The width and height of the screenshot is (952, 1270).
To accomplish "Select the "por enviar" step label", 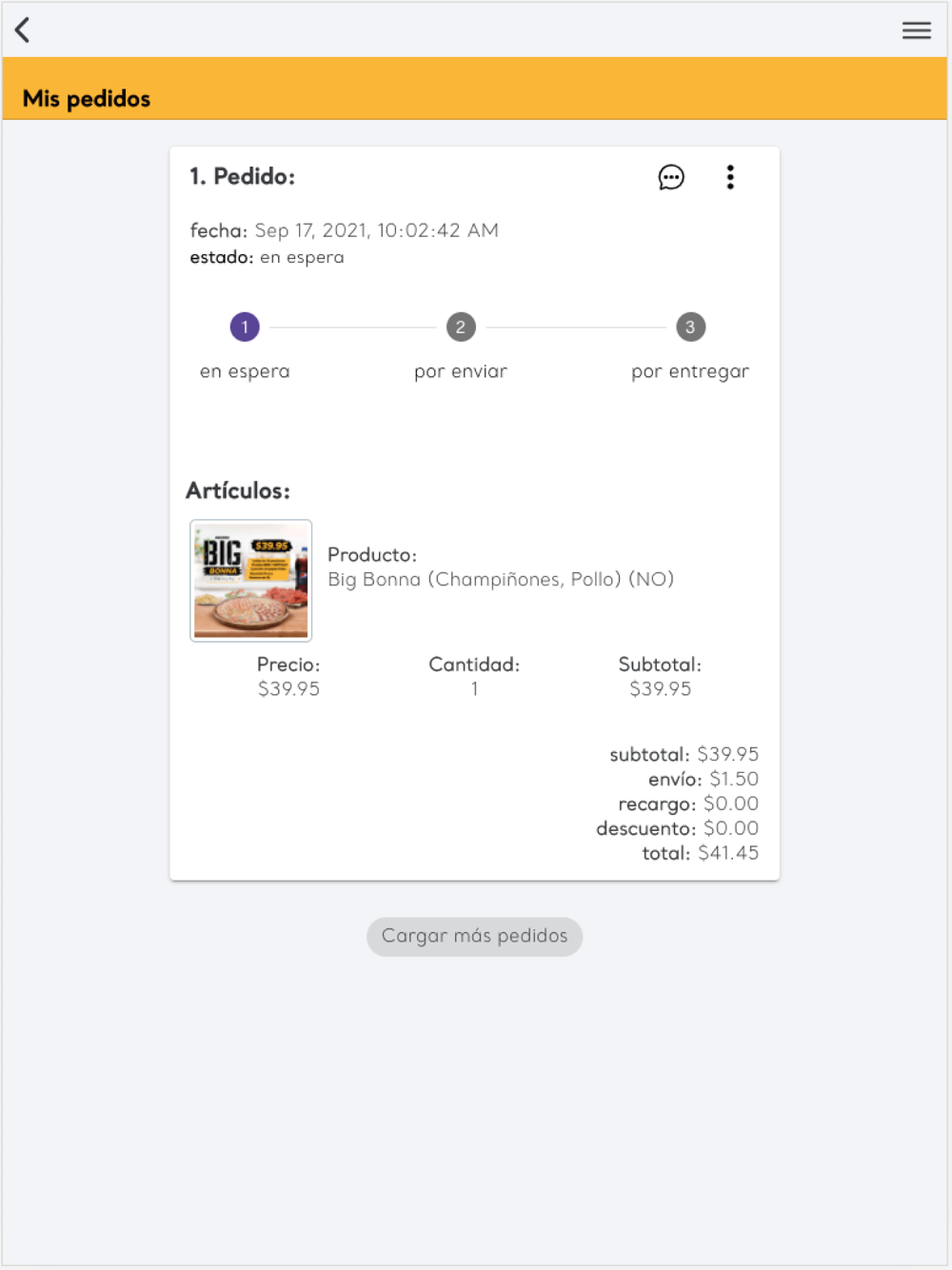I will (x=461, y=371).
